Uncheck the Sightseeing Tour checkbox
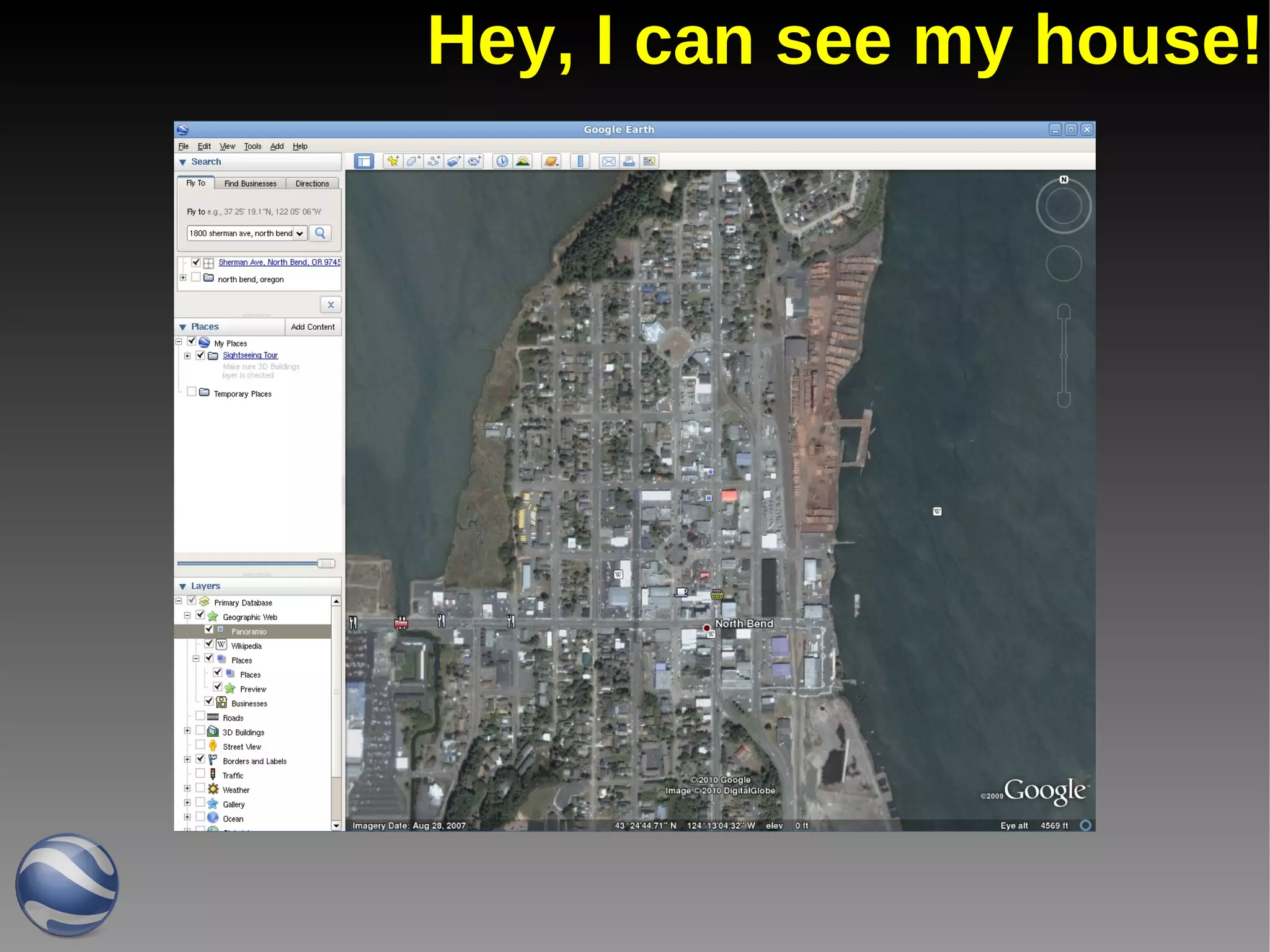 click(200, 355)
